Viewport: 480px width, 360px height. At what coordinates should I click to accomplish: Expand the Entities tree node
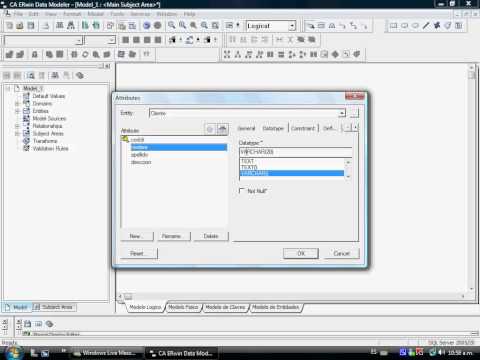click(x=17, y=111)
